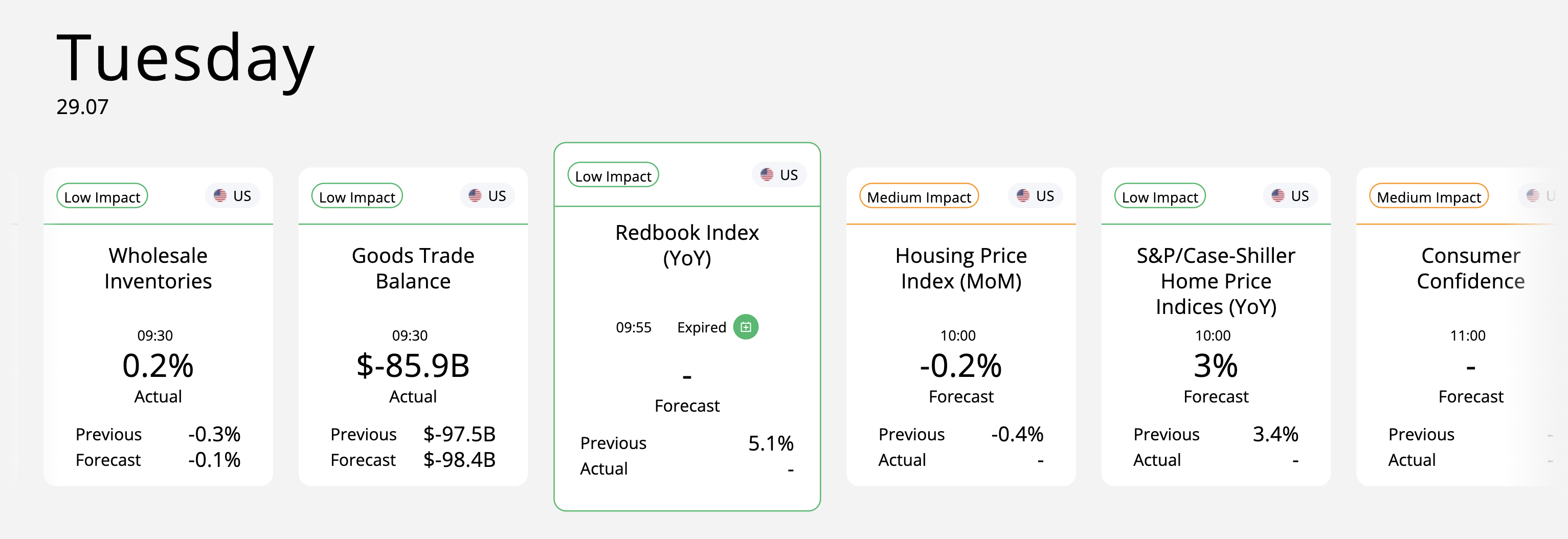The height and width of the screenshot is (539, 1568).
Task: Click the US flag on Redbook Index card
Action: pos(766,175)
